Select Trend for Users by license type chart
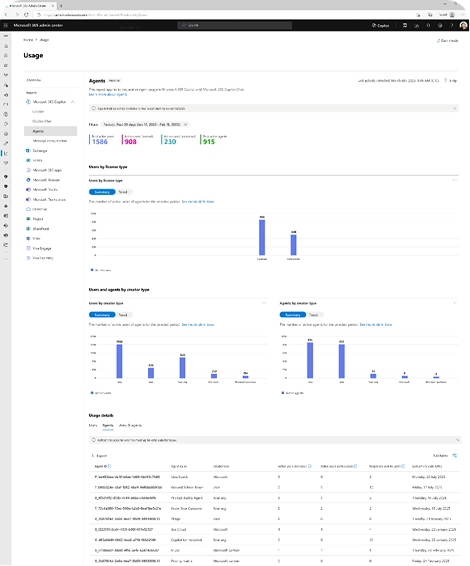The image size is (470, 566). pos(123,192)
